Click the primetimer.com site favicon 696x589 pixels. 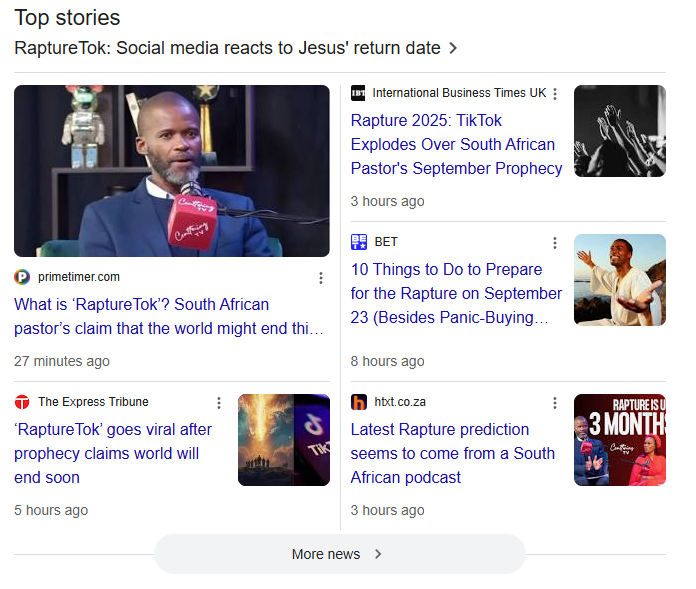[x=22, y=277]
